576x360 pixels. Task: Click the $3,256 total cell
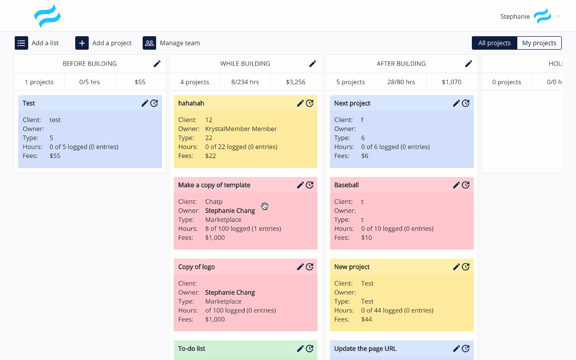pos(296,82)
